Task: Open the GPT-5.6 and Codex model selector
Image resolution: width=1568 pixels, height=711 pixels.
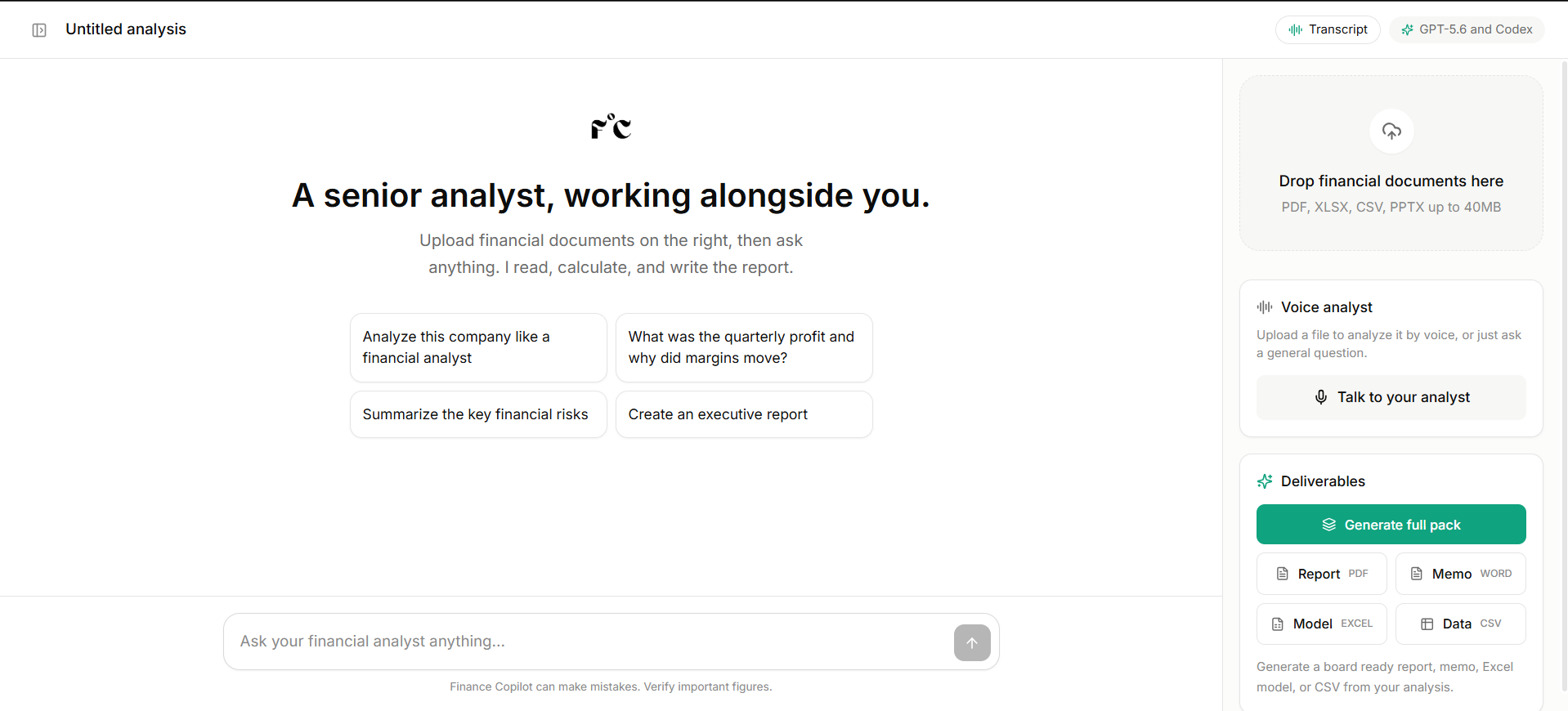Action: coord(1467,29)
